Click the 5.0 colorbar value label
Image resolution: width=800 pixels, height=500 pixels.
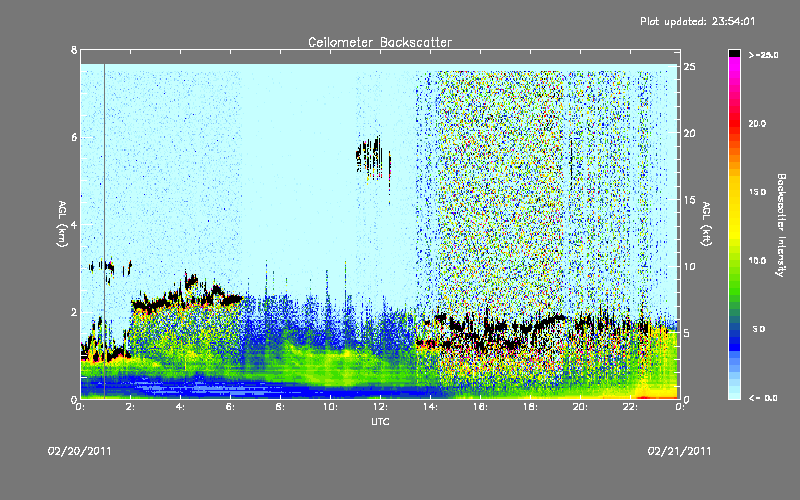click(759, 329)
